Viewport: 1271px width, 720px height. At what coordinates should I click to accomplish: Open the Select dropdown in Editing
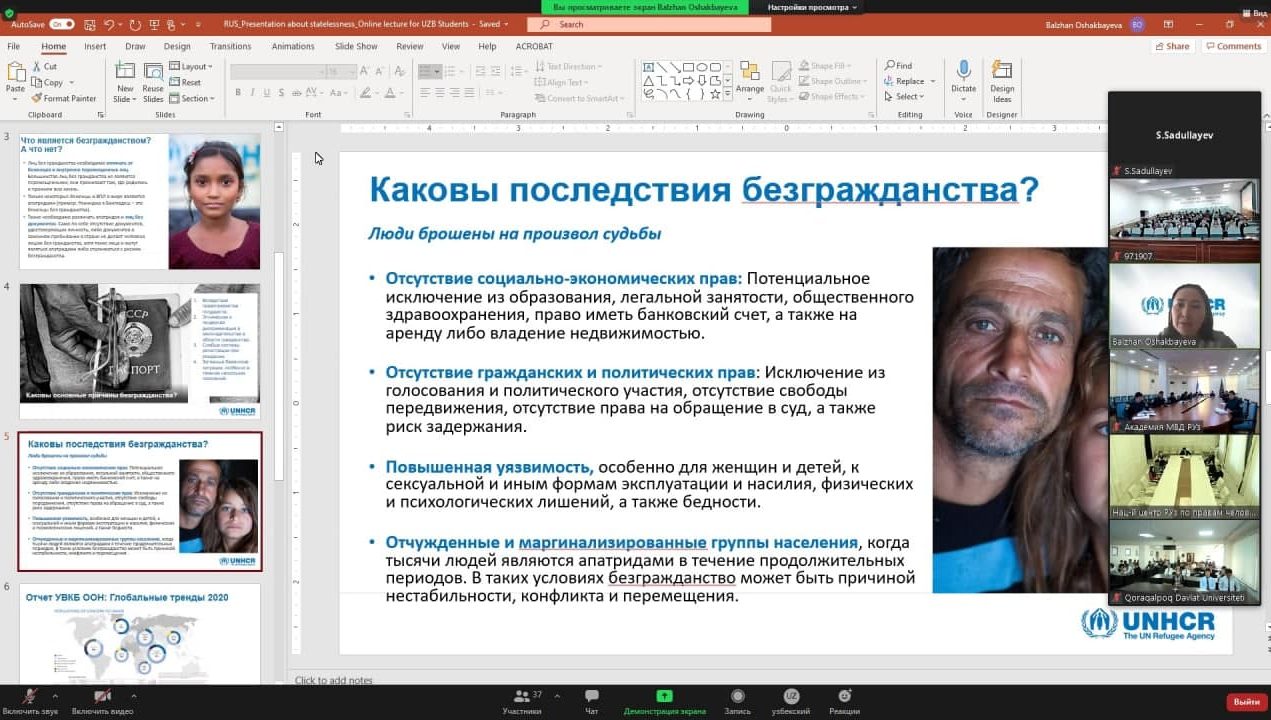click(906, 97)
